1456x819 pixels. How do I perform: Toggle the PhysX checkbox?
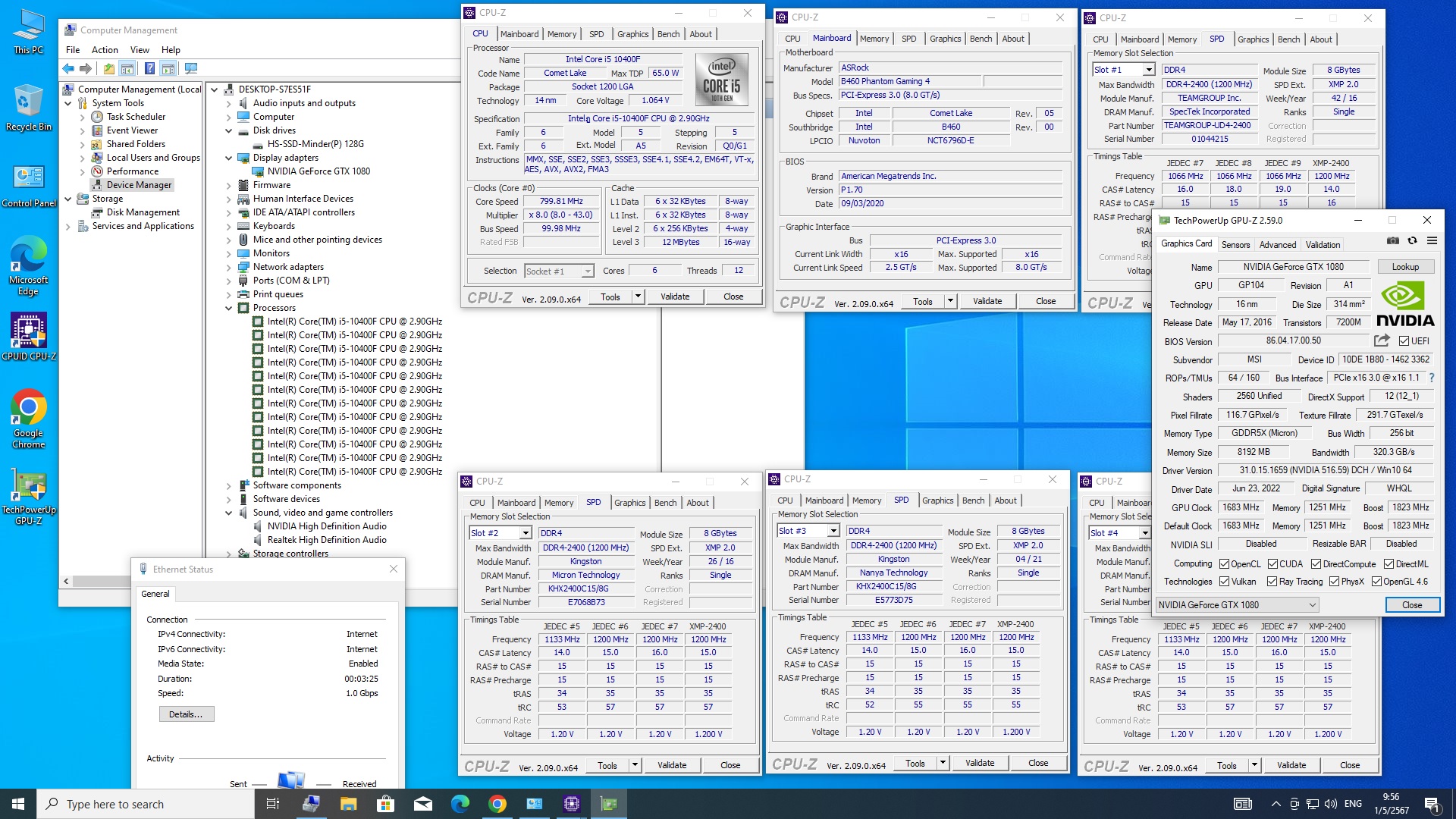[x=1334, y=582]
